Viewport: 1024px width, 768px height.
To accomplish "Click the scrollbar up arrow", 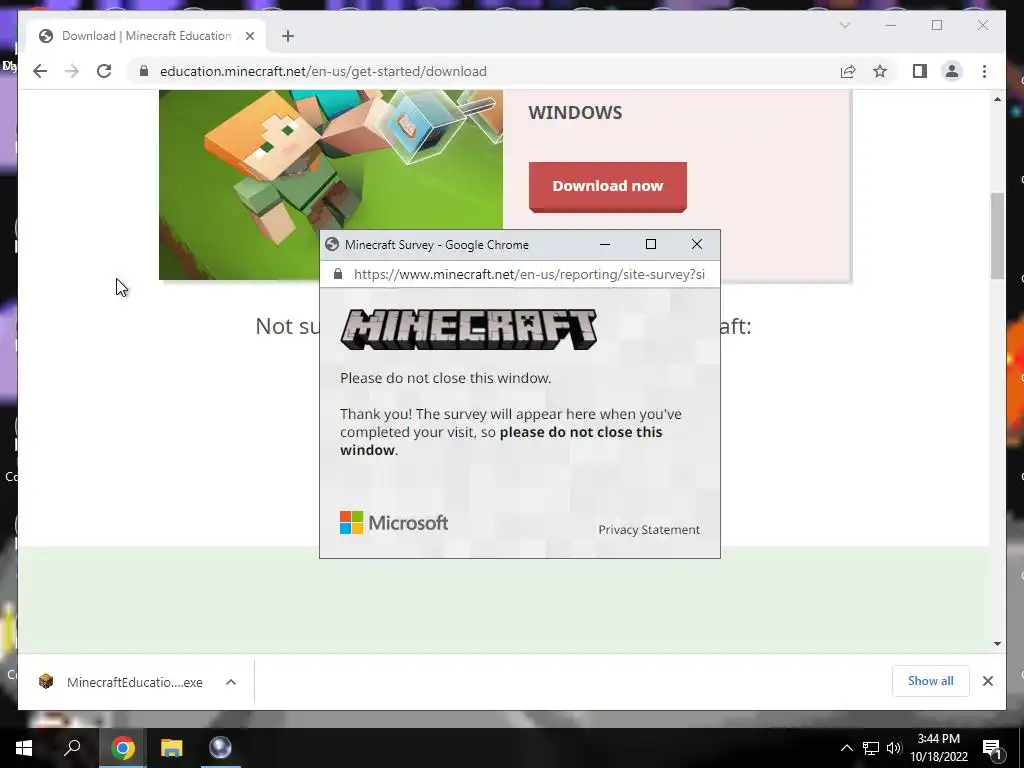I will 997,99.
